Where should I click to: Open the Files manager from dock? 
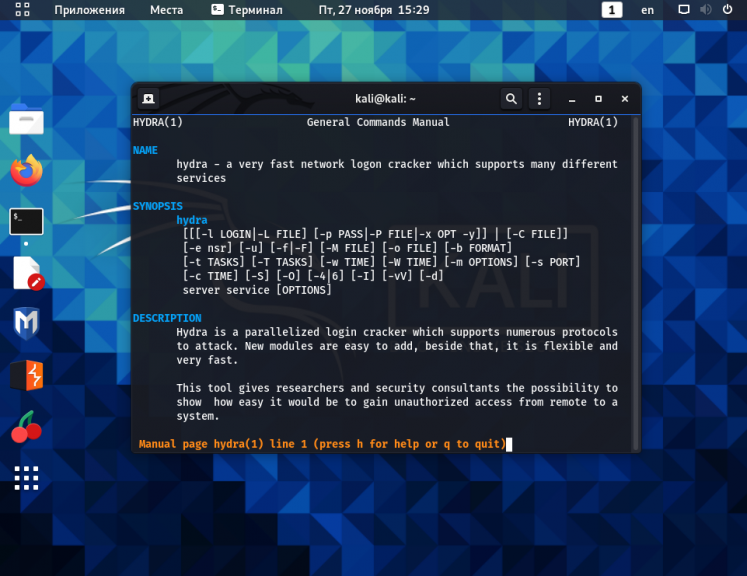pos(26,119)
